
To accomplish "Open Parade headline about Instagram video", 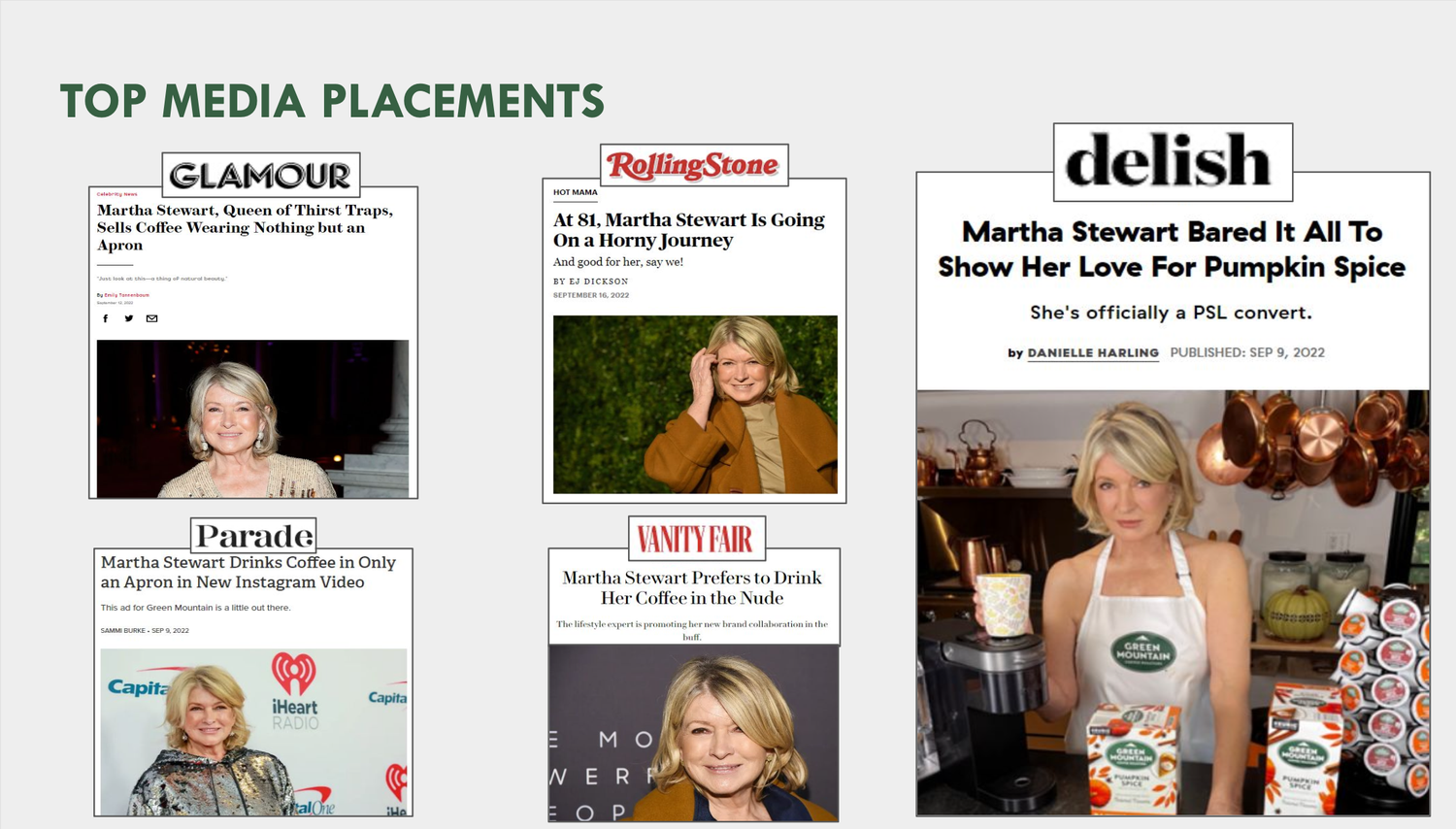I will tap(248, 572).
